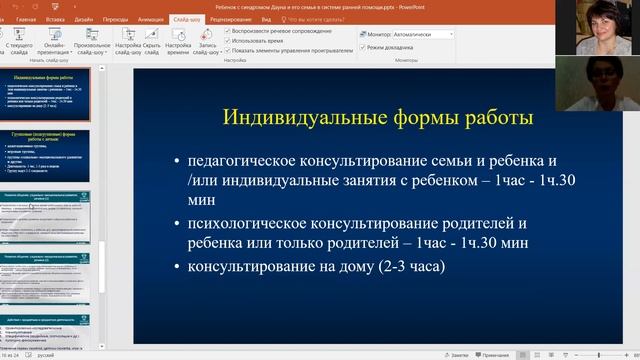This screenshot has height=360, width=640.
Task: Click Record slide show (Запись слайд-шоу)
Action: point(207,41)
